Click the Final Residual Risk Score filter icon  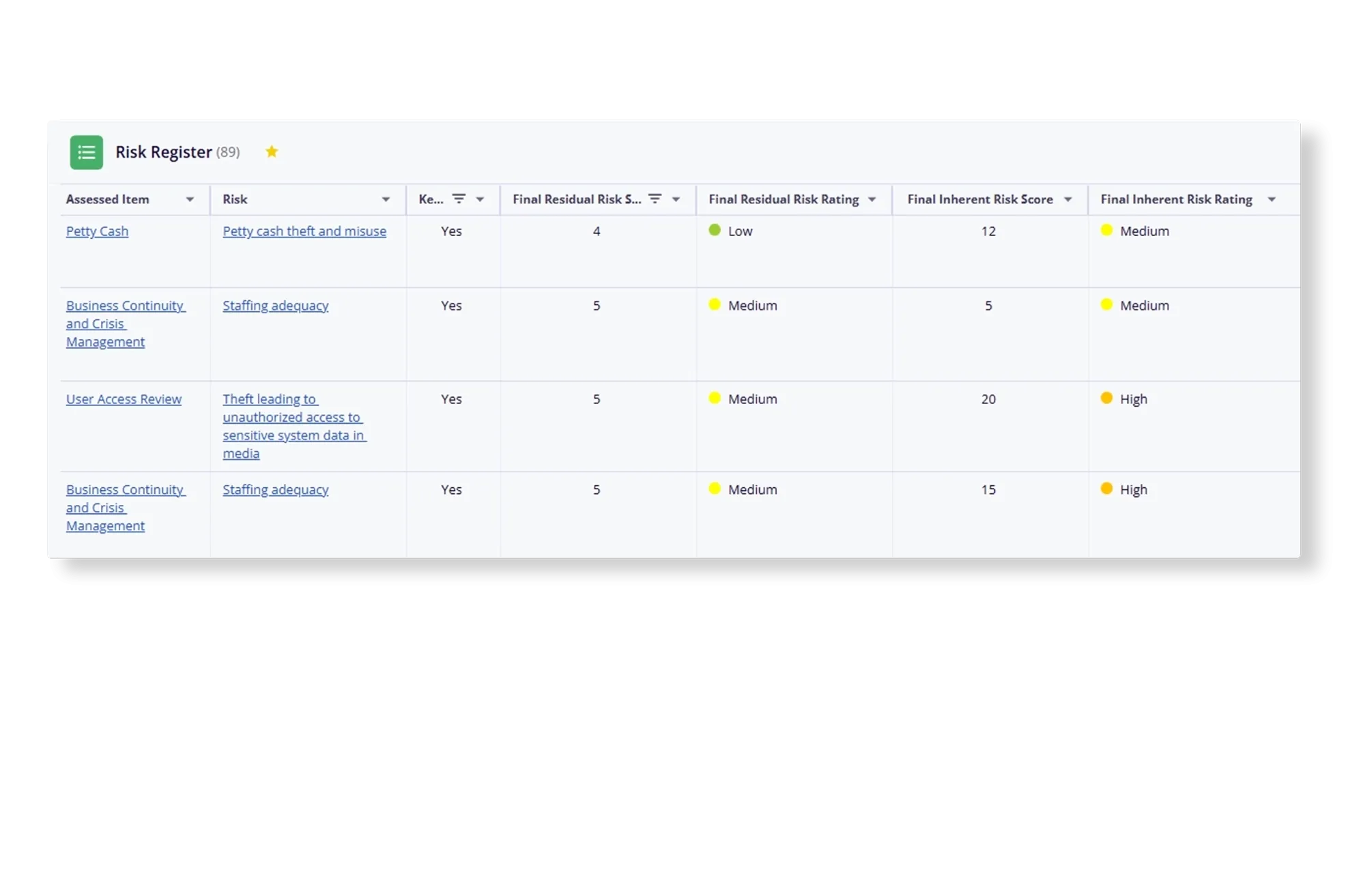(655, 199)
